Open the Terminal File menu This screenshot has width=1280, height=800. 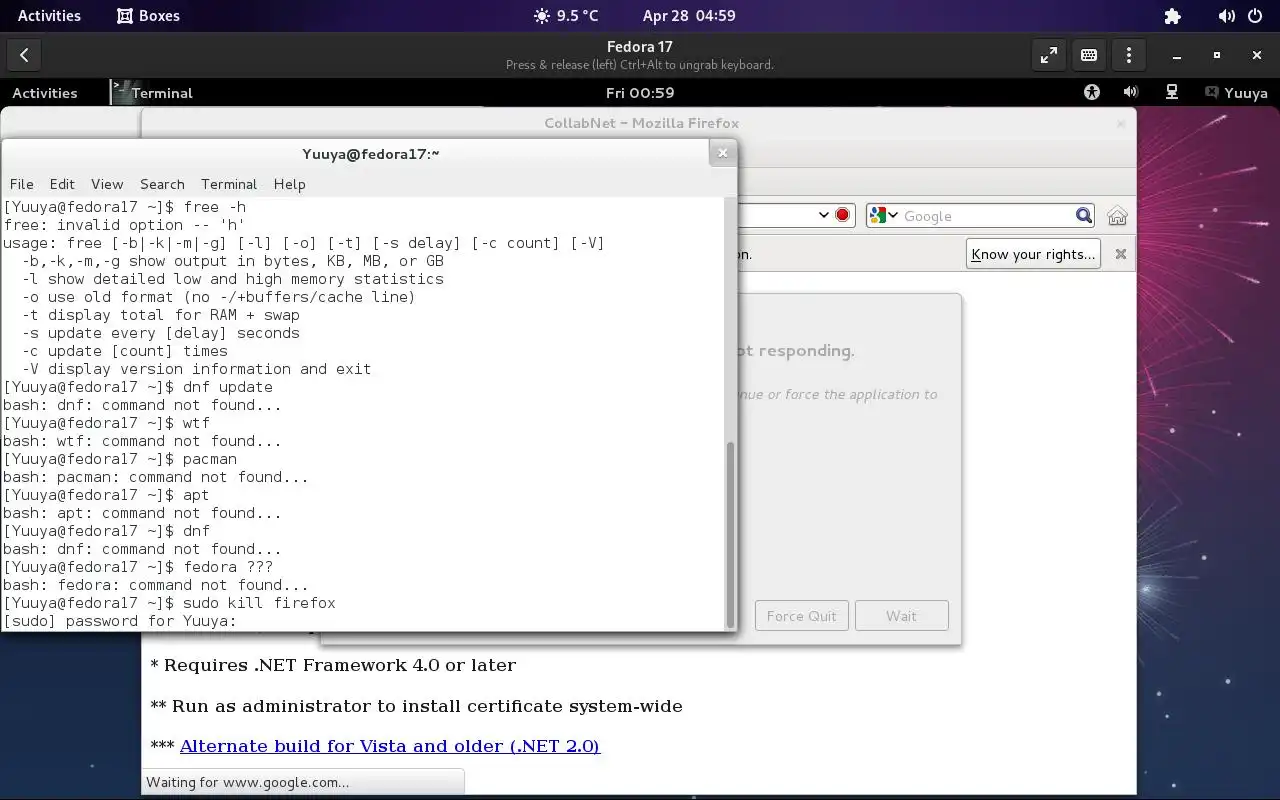tap(21, 184)
